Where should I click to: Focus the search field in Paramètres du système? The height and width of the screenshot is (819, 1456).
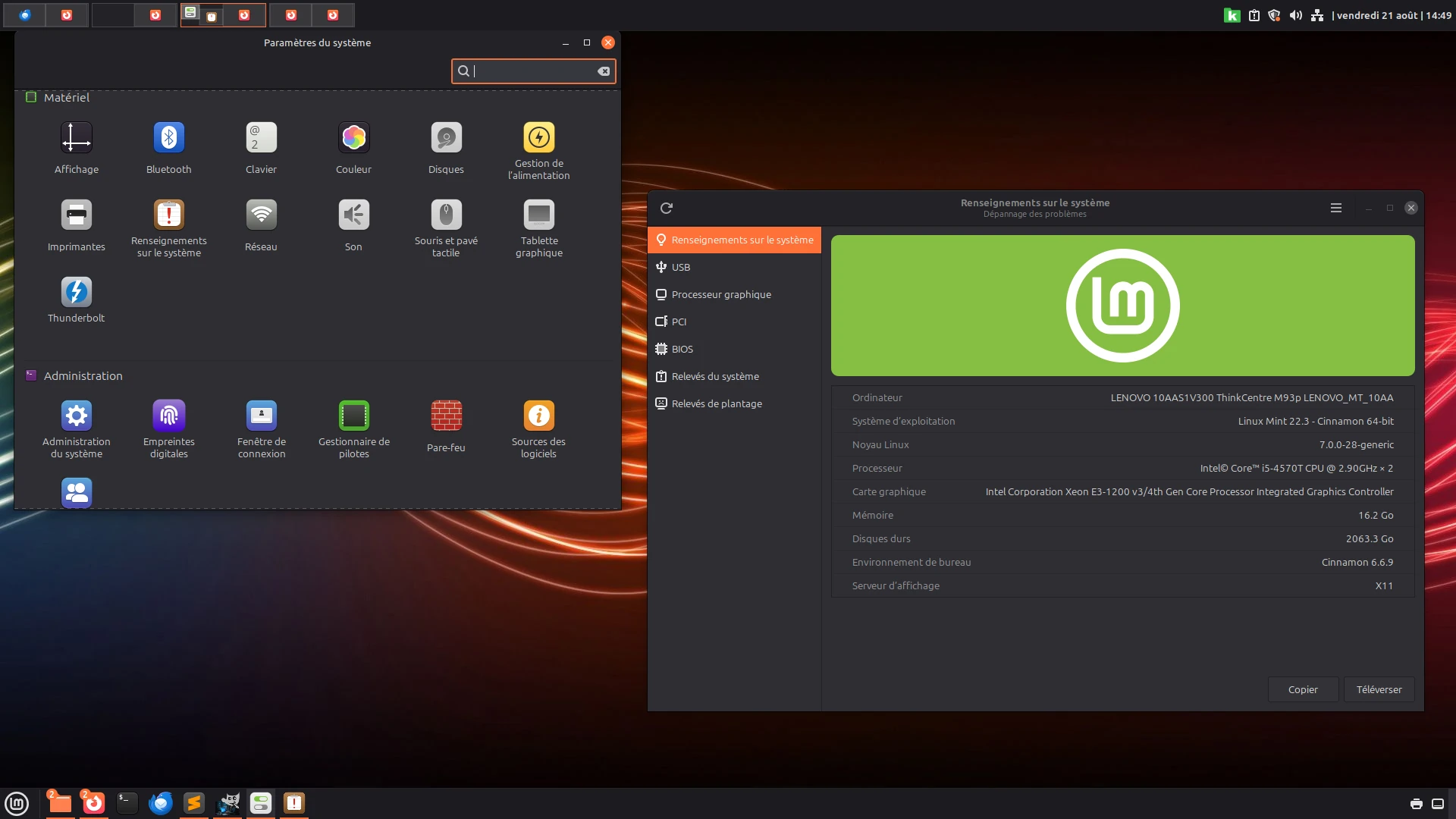click(x=533, y=71)
